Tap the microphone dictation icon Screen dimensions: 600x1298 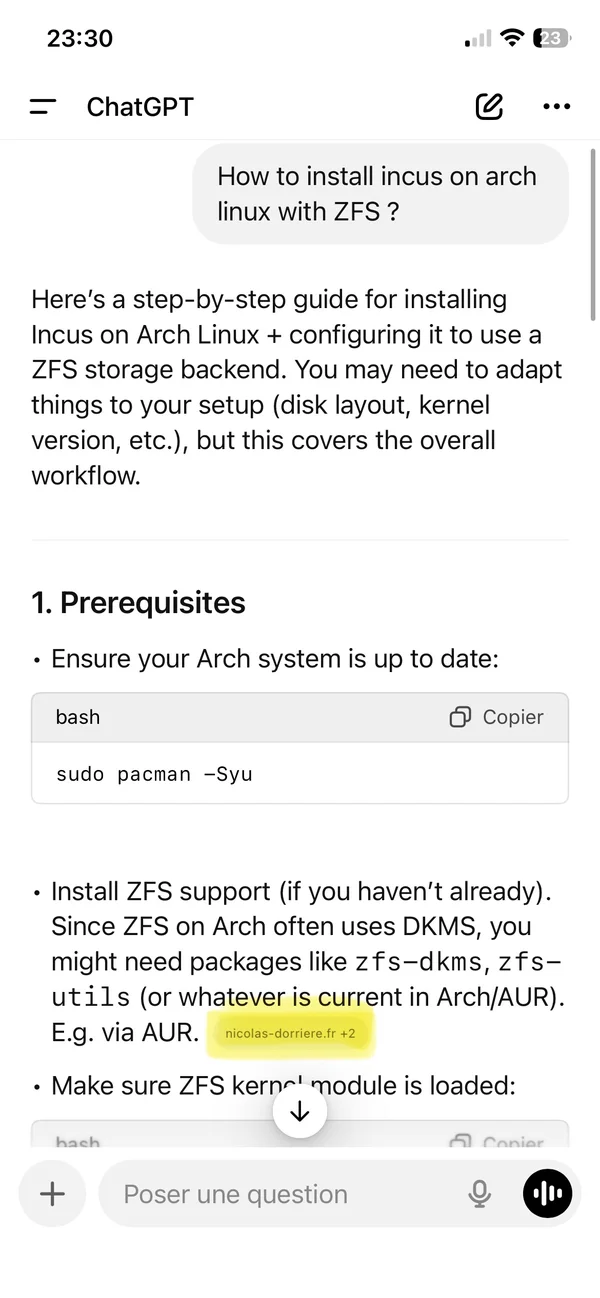pyautogui.click(x=480, y=1193)
